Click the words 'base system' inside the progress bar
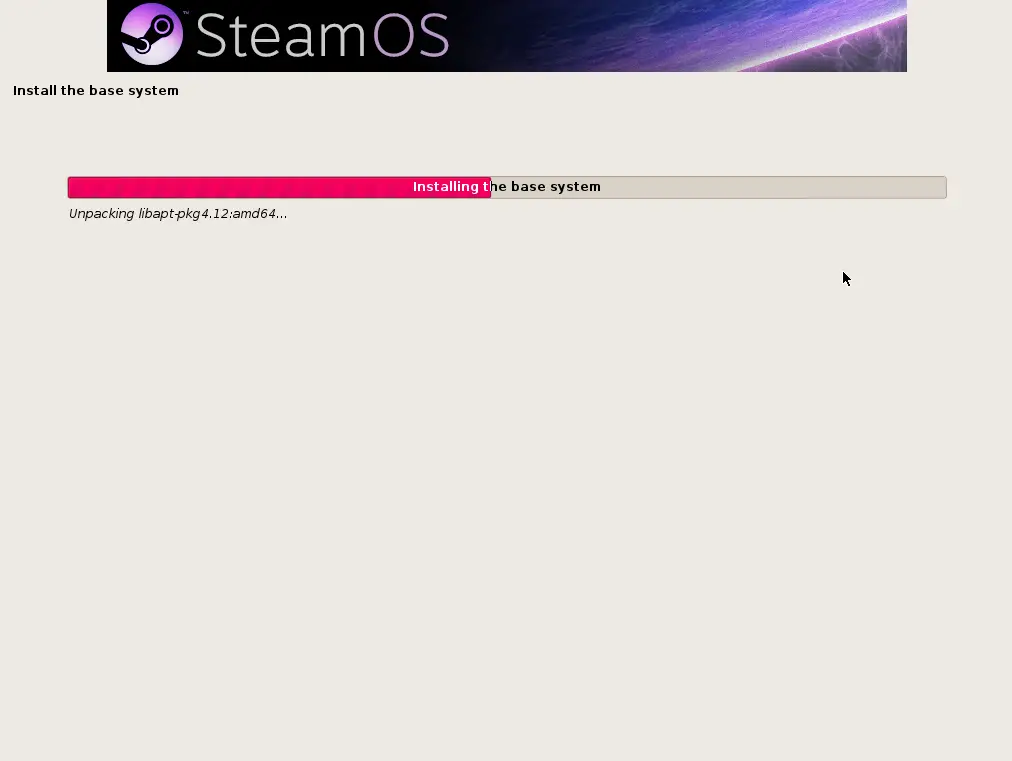The image size is (1012, 761). click(x=556, y=187)
